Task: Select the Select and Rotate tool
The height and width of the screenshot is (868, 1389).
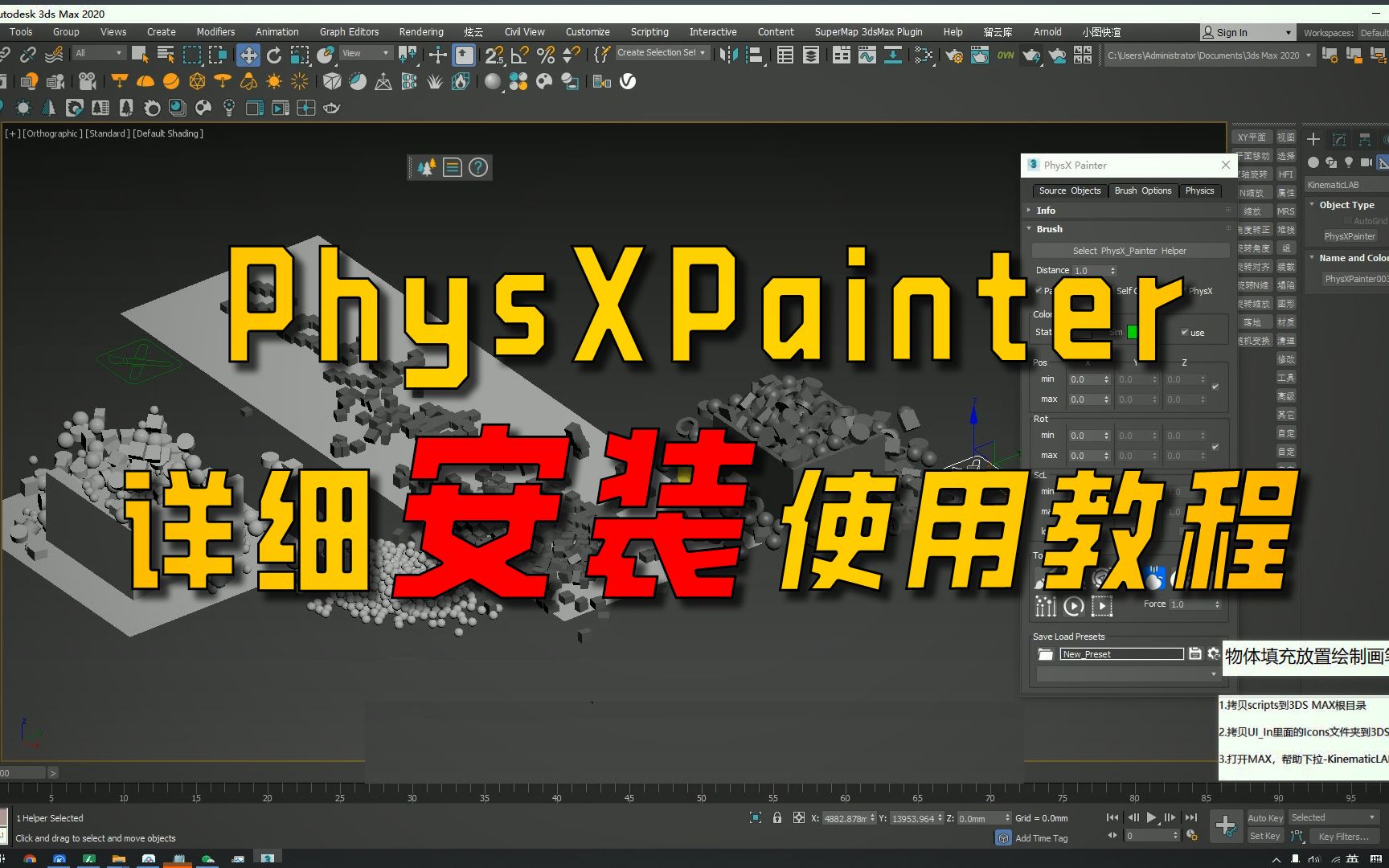Action: click(274, 55)
